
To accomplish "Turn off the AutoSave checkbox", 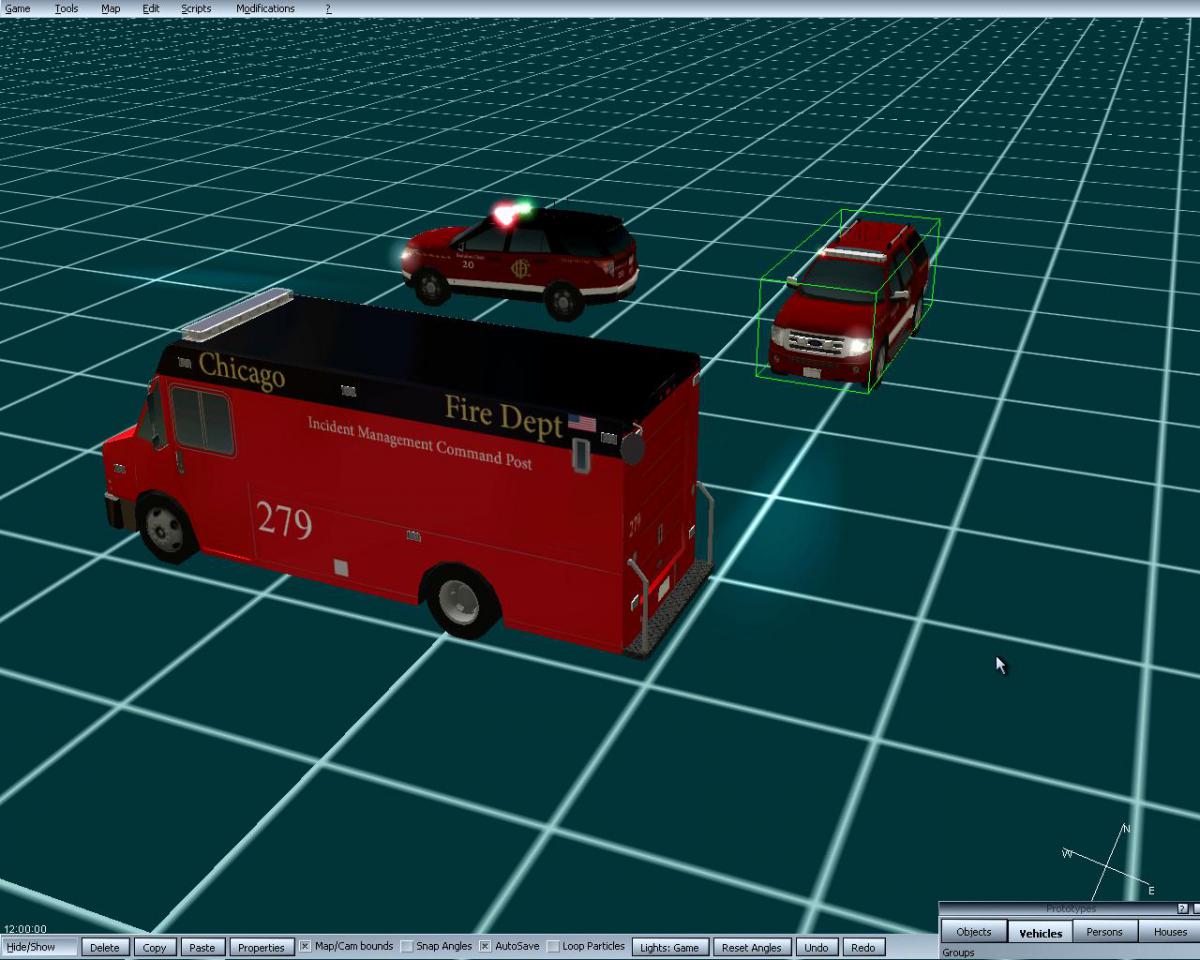I will (x=485, y=946).
